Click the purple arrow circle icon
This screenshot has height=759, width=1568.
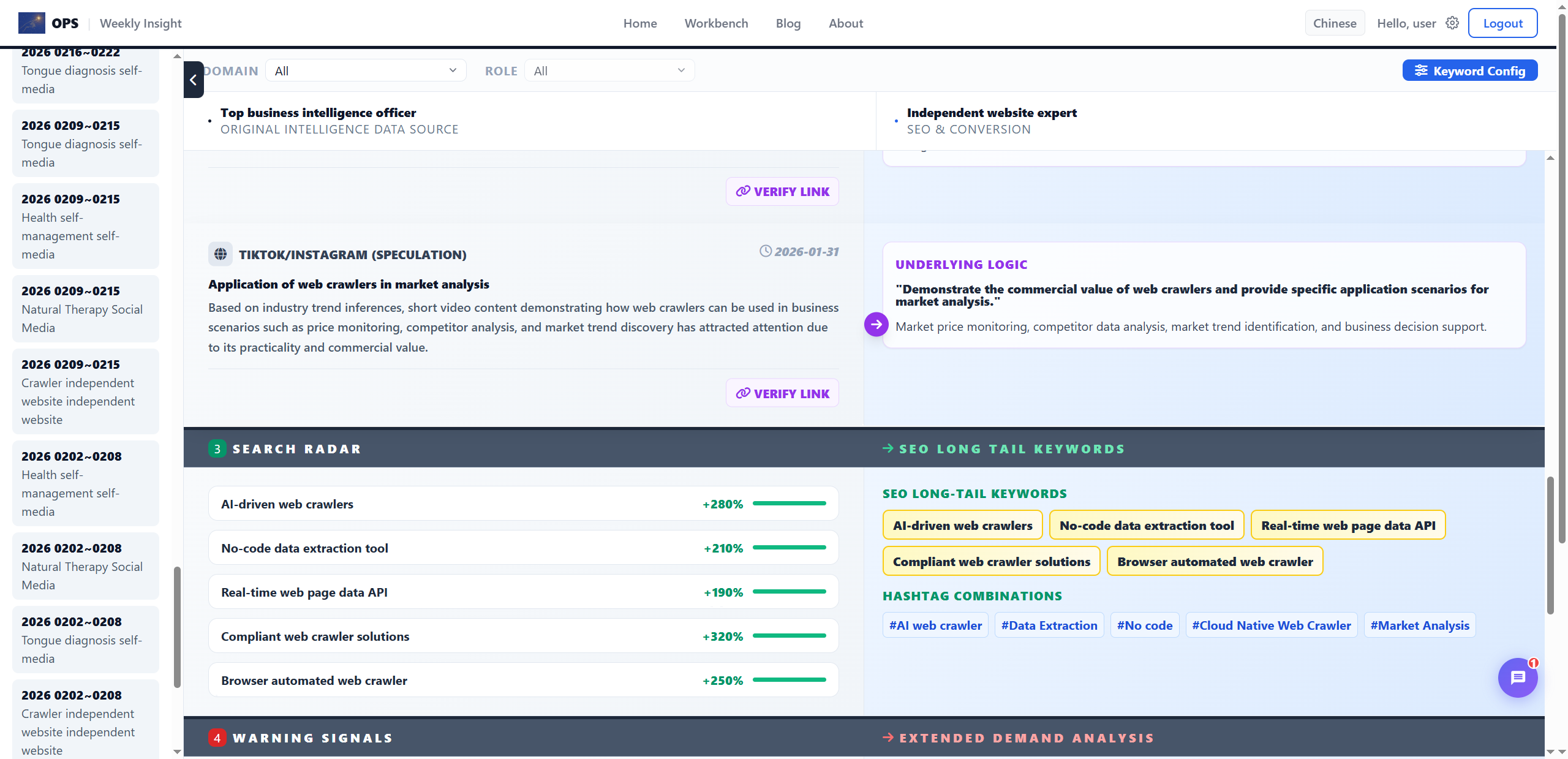pyautogui.click(x=876, y=325)
